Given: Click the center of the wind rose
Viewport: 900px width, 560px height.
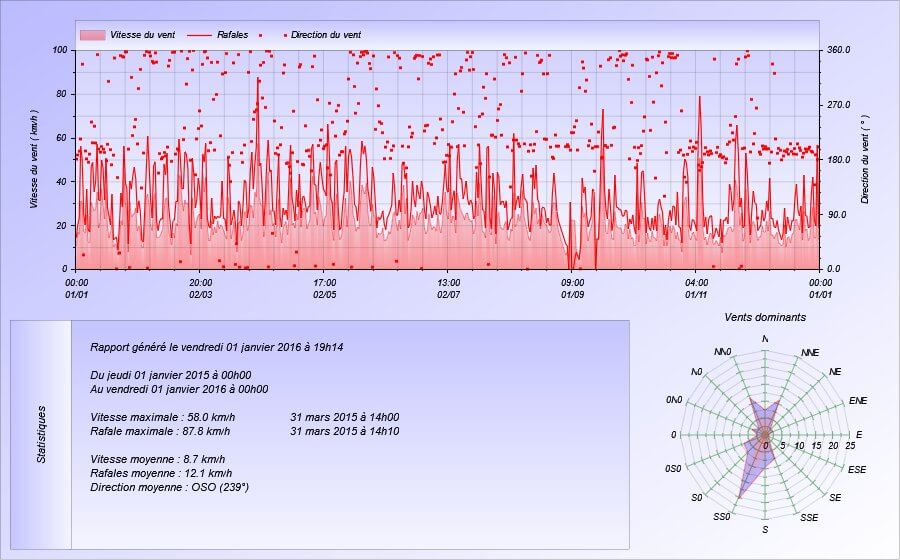Looking at the screenshot, I should [765, 435].
